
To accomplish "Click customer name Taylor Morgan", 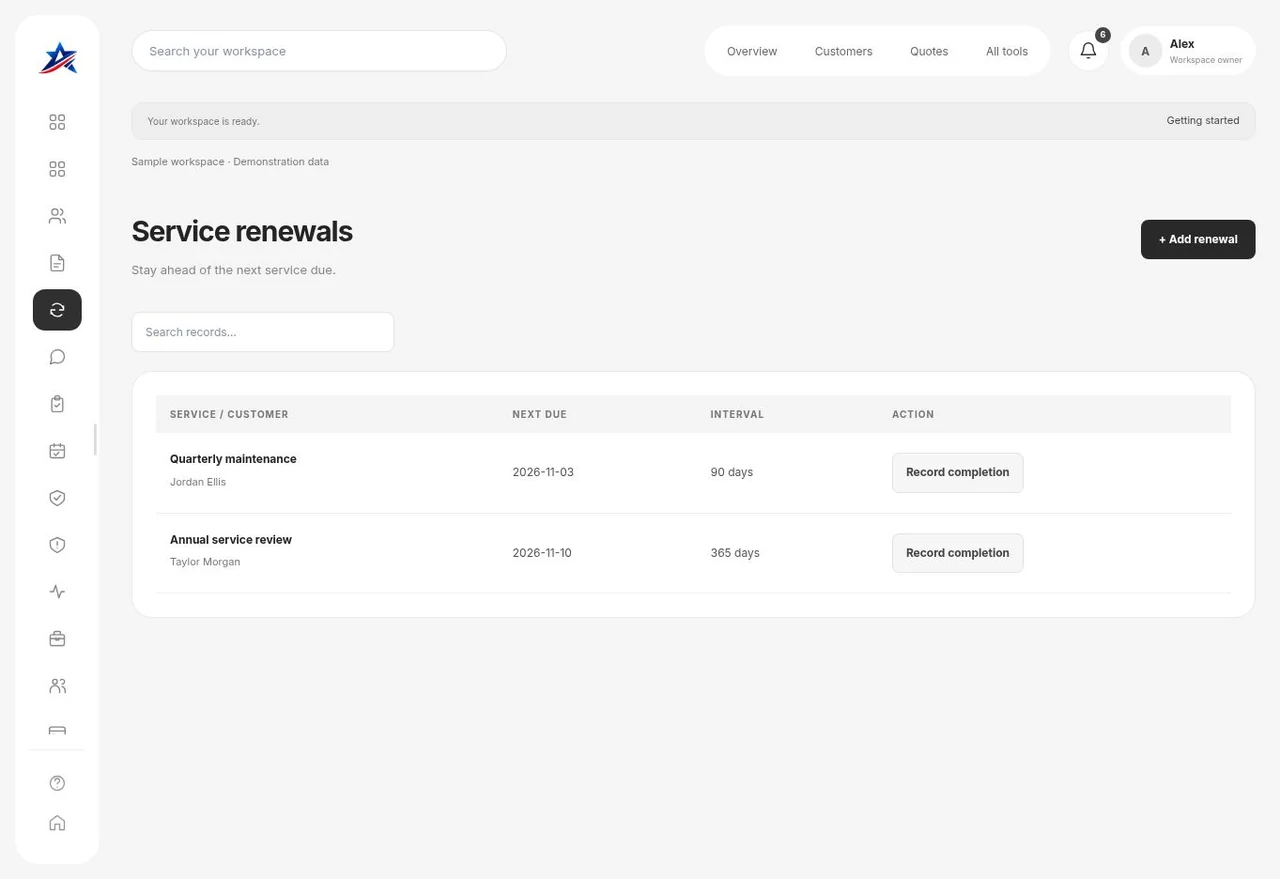I will [205, 562].
